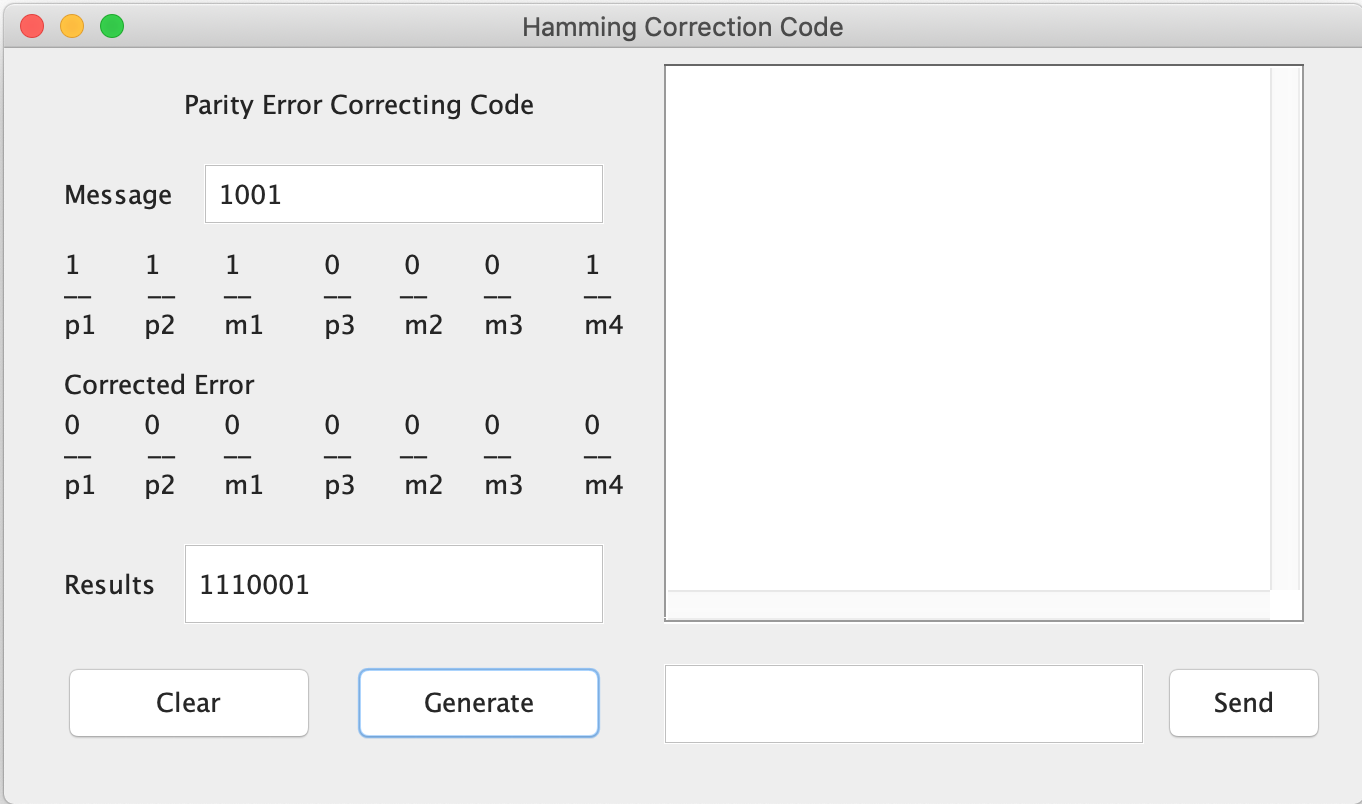The width and height of the screenshot is (1362, 804).
Task: Click the Hamming Correction Code title bar
Action: coord(681,26)
